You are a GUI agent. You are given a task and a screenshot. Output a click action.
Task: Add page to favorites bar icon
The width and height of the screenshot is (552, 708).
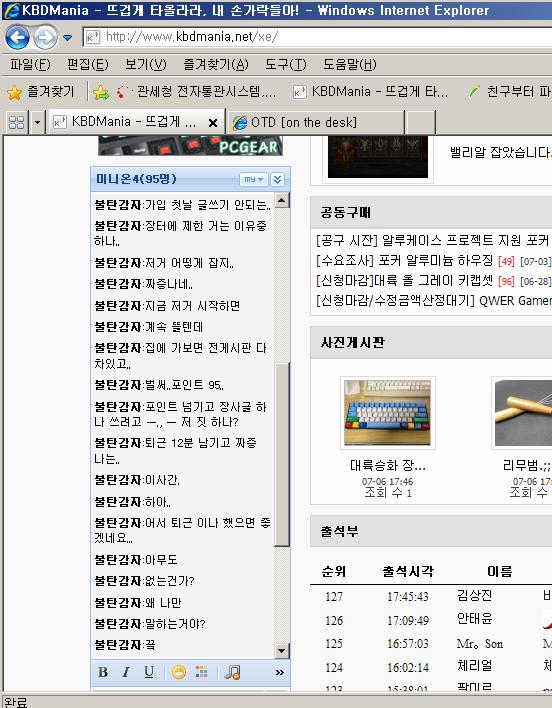pyautogui.click(x=101, y=93)
